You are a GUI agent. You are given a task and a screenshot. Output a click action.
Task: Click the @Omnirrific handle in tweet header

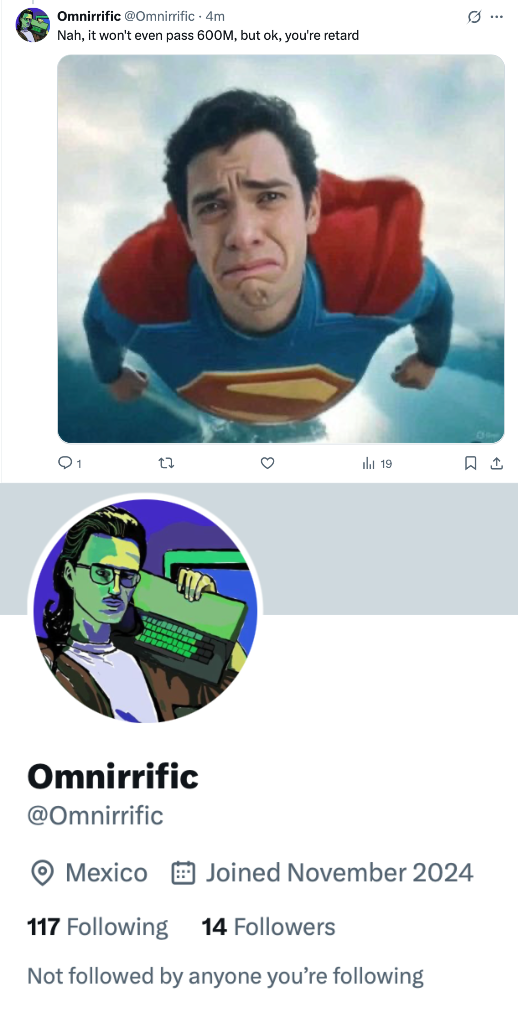(159, 16)
